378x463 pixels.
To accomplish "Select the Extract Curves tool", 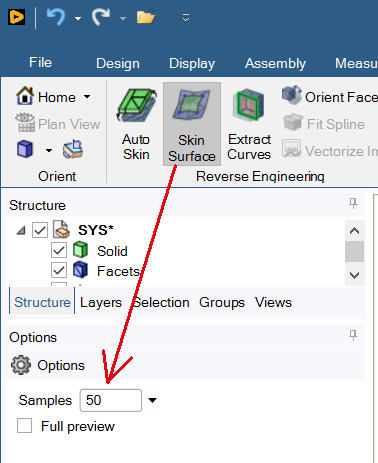I will (249, 124).
